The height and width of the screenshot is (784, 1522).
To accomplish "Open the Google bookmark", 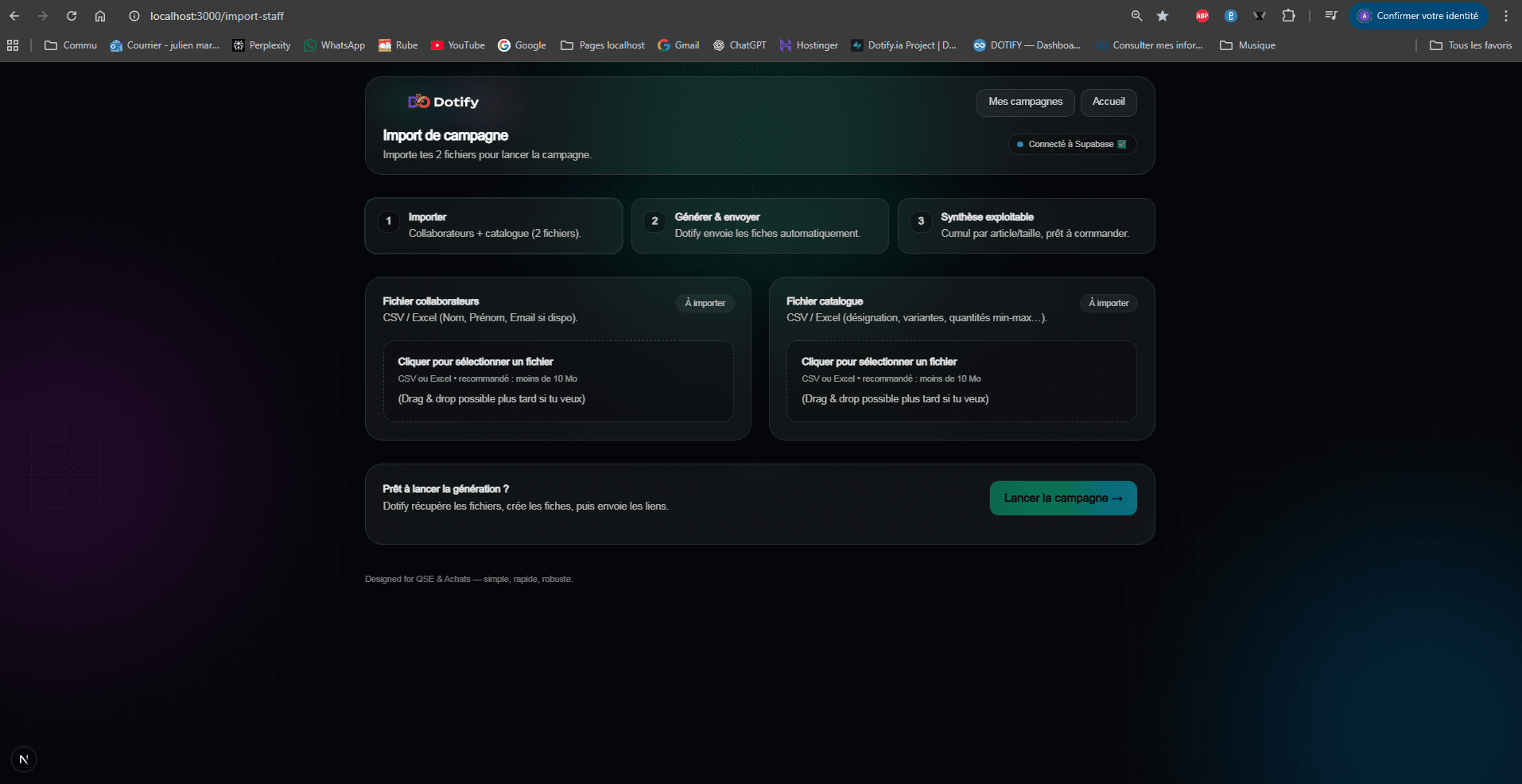I will [x=522, y=45].
